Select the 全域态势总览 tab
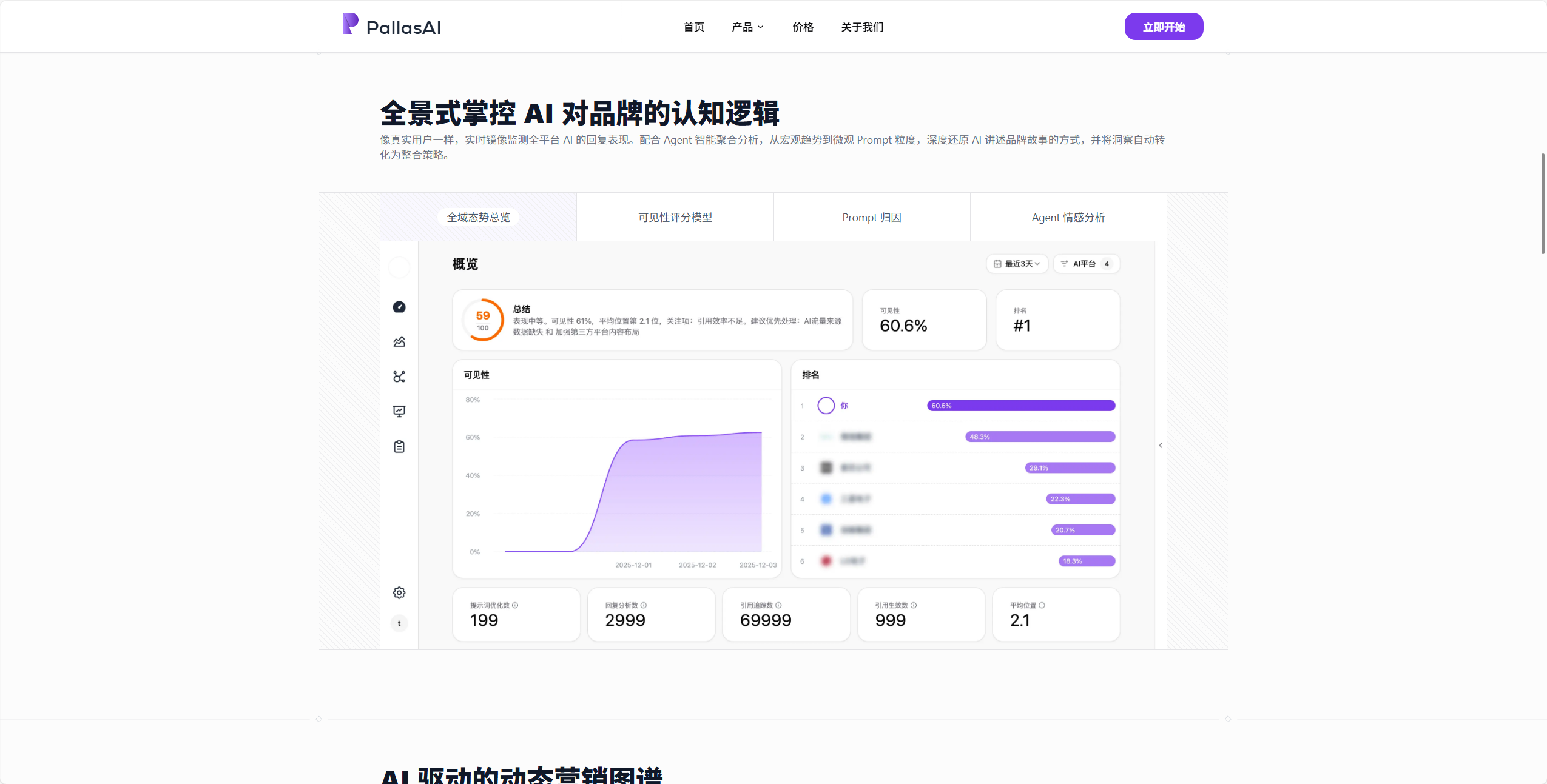Screen dimensions: 1547x784 pos(478,217)
